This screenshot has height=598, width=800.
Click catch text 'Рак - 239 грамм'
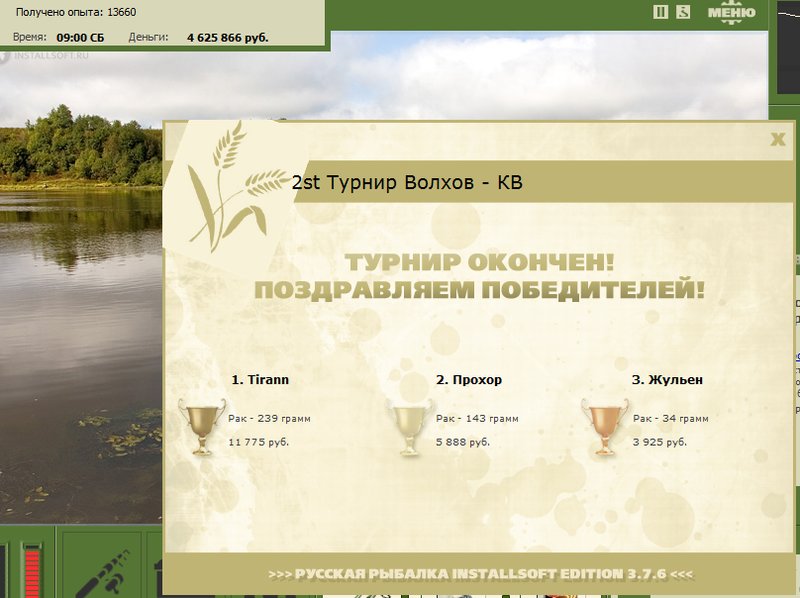pos(269,418)
